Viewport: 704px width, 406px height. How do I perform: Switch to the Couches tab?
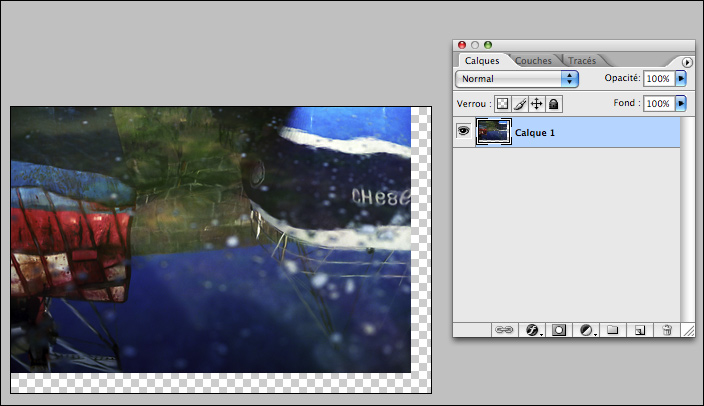(x=533, y=61)
